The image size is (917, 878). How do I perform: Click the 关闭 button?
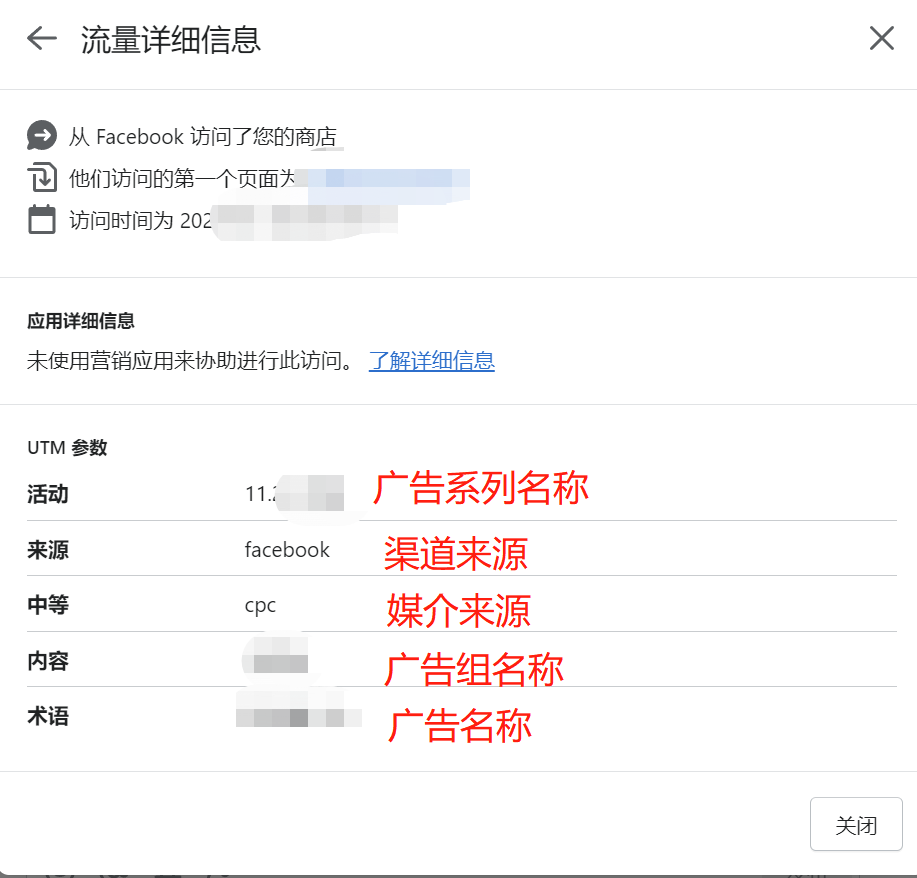pos(856,824)
